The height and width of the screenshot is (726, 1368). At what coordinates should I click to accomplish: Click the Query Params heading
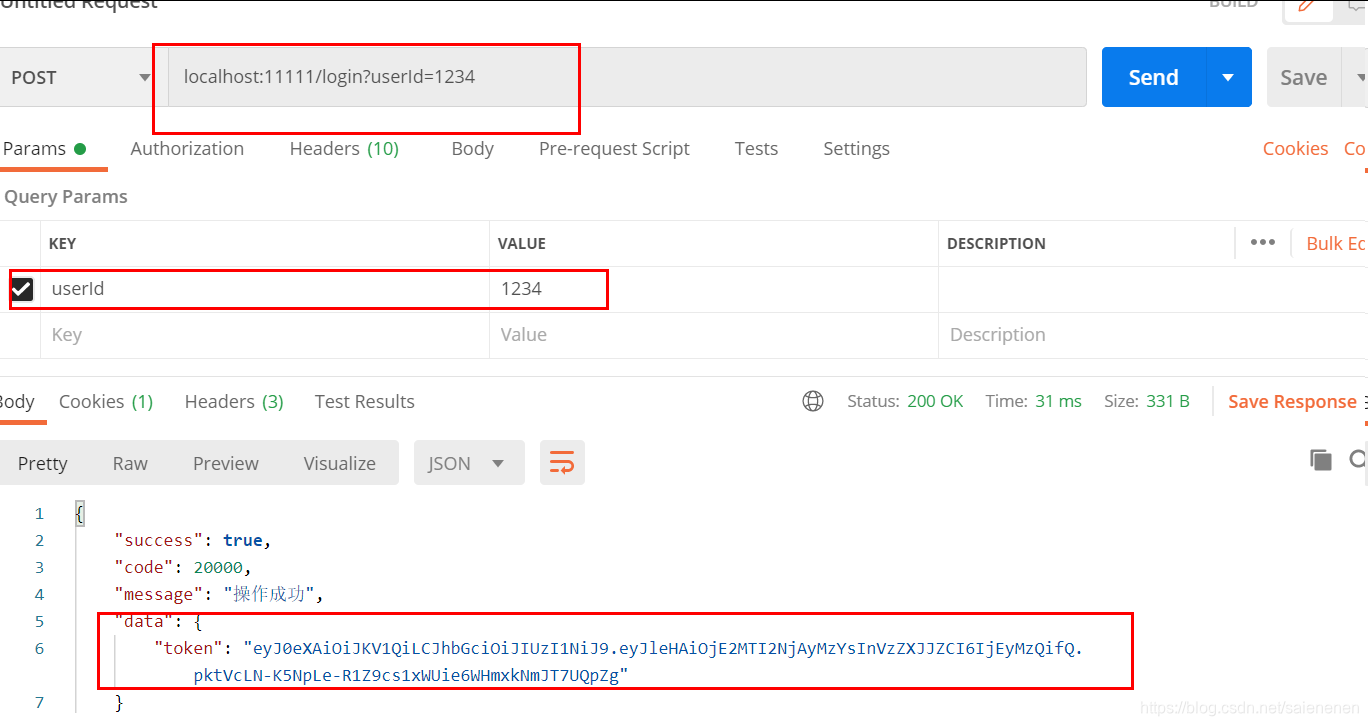coord(66,197)
